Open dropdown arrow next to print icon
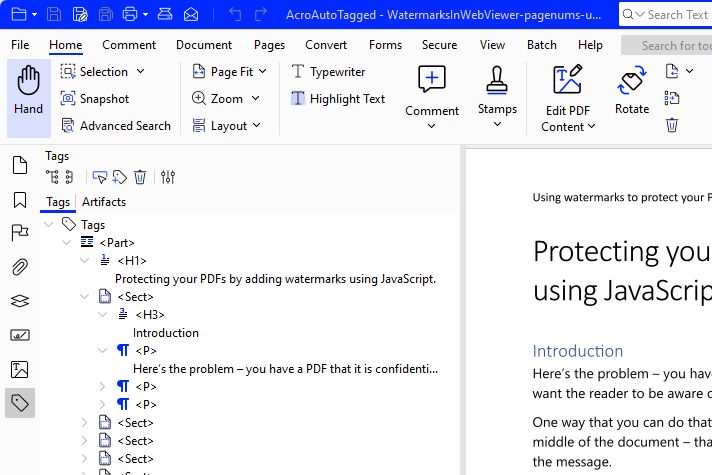The image size is (712, 475). (145, 15)
